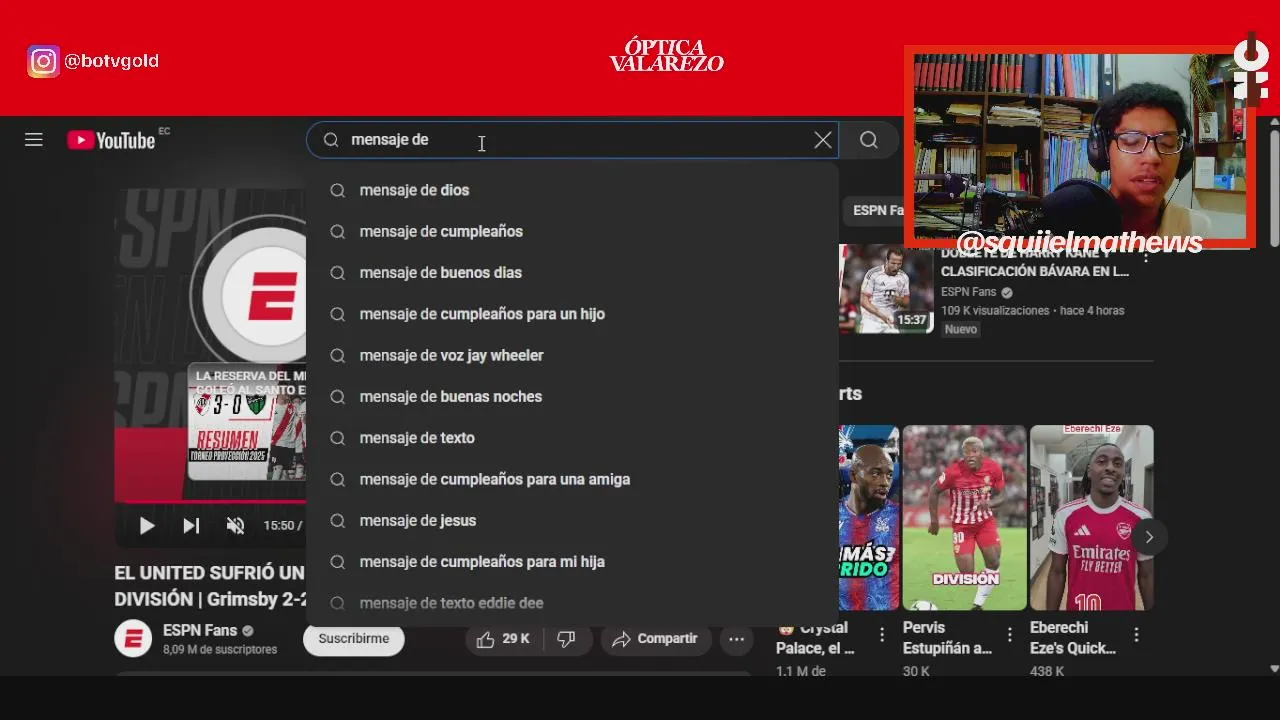1280x720 pixels.
Task: Open the Eberechi Eze short thumbnail
Action: (x=1091, y=517)
